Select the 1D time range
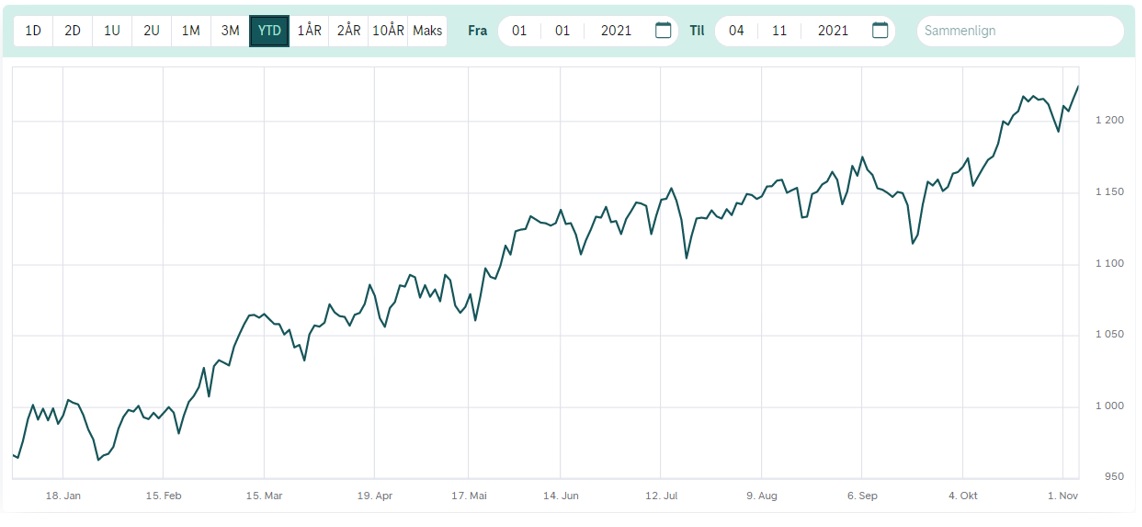Viewport: 1142px width, 527px height. (33, 30)
